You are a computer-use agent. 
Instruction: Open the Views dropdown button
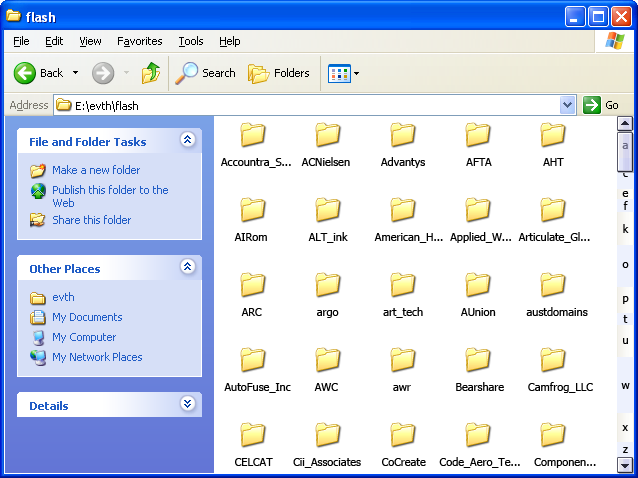pyautogui.click(x=343, y=73)
